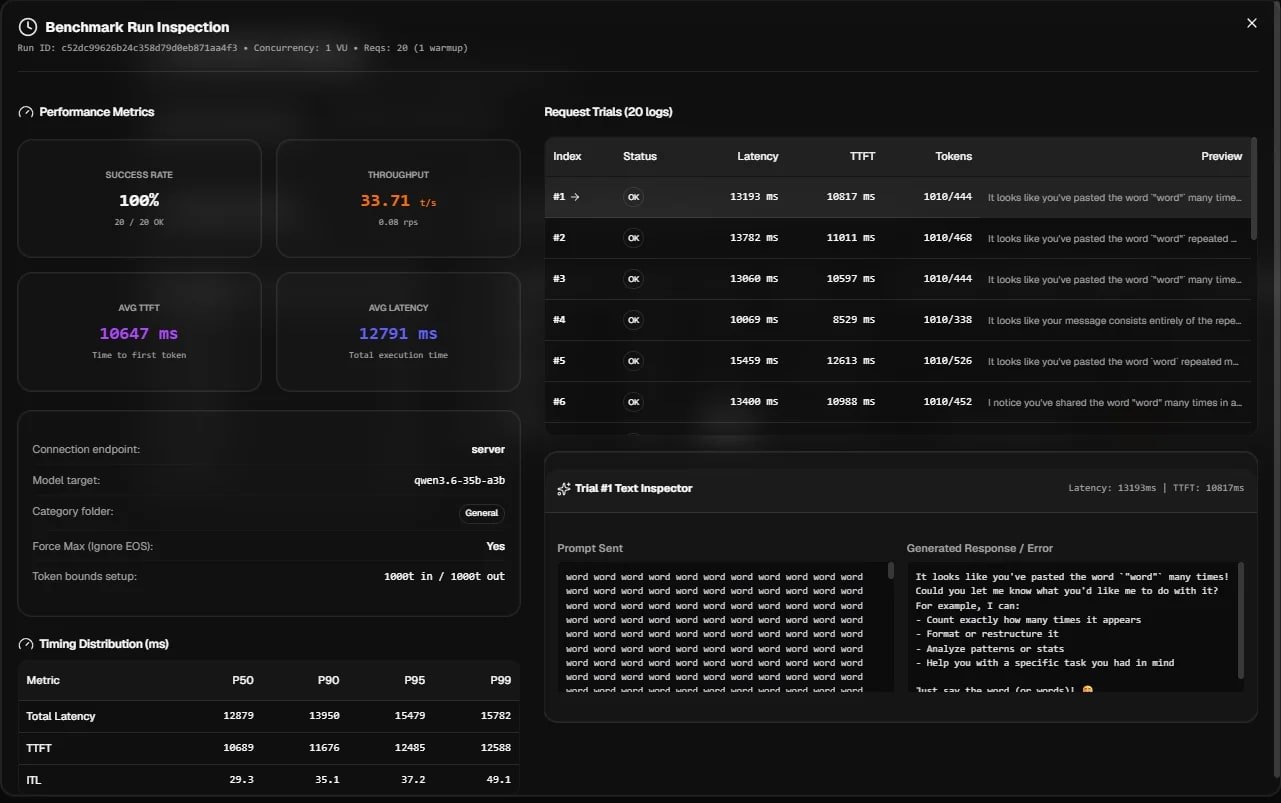
Task: Click the Avg TTFT 10647 ms value
Action: tap(139, 334)
